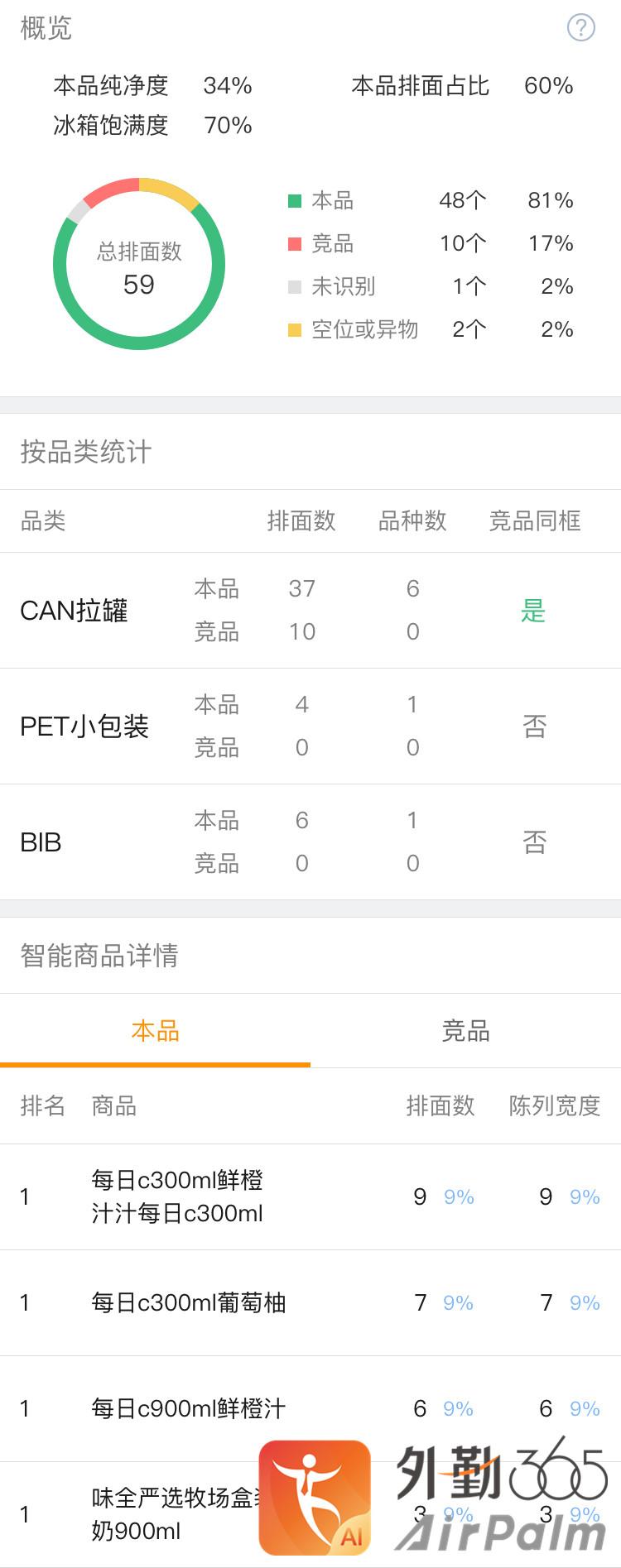Viewport: 621px width, 1568px height.
Task: Switch to the 本品 product tab
Action: pos(155,1031)
